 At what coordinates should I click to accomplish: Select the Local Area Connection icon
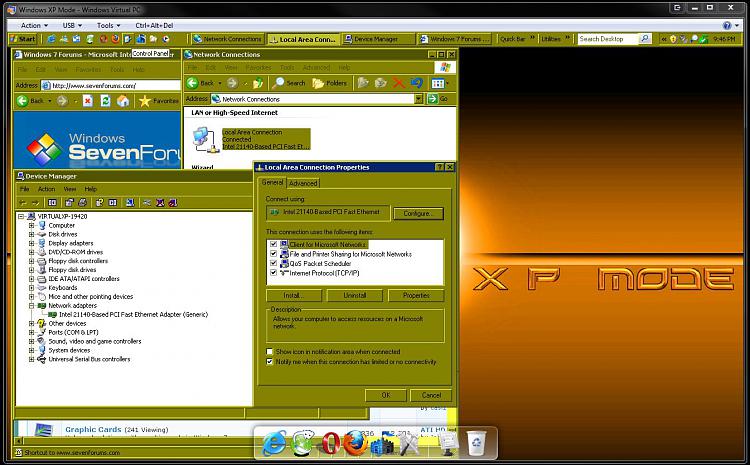[205, 140]
